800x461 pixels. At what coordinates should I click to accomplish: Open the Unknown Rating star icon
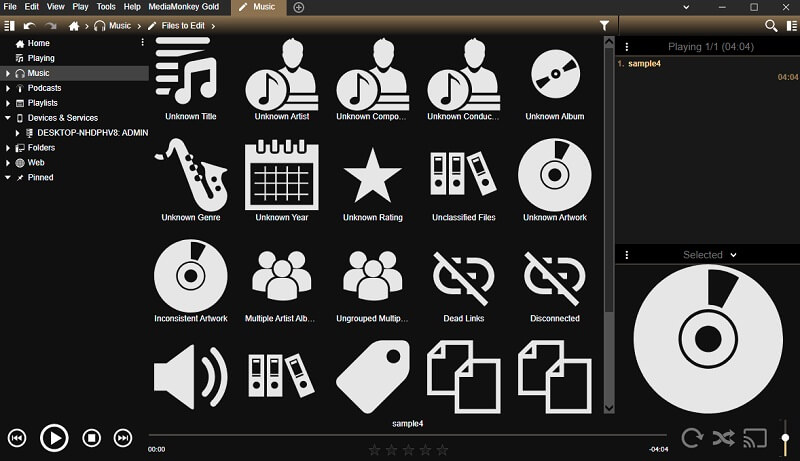click(x=372, y=174)
